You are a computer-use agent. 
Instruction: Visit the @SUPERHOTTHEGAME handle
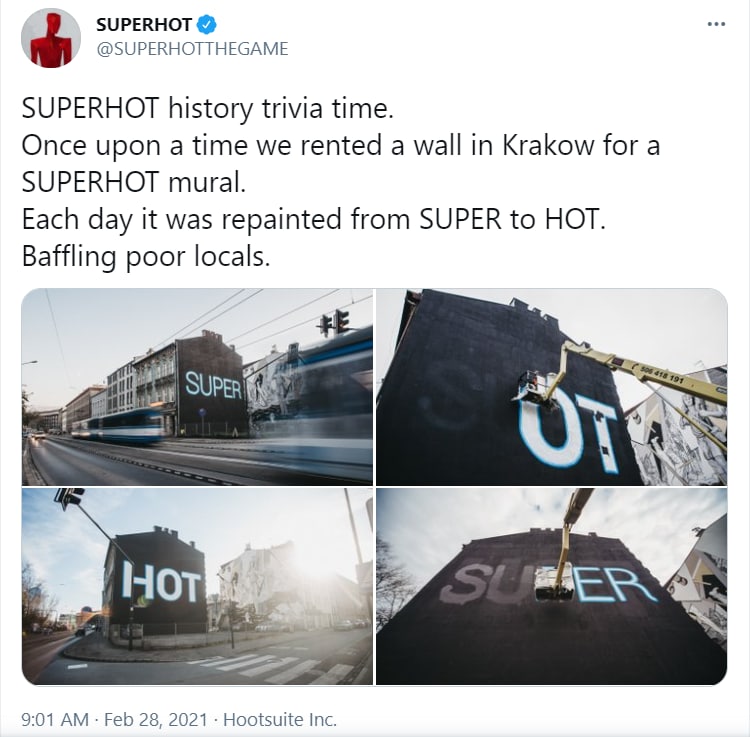click(x=192, y=49)
